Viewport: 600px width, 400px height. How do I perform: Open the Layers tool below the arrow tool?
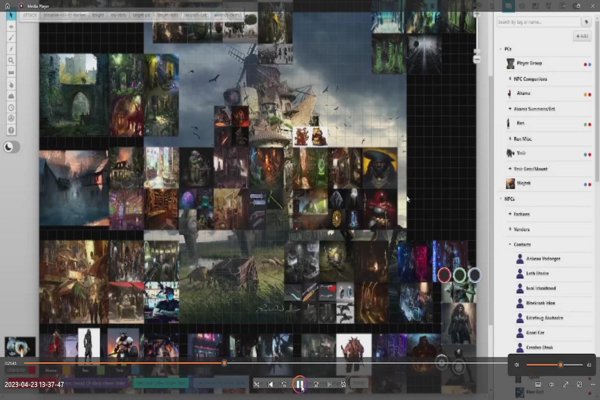[x=11, y=26]
